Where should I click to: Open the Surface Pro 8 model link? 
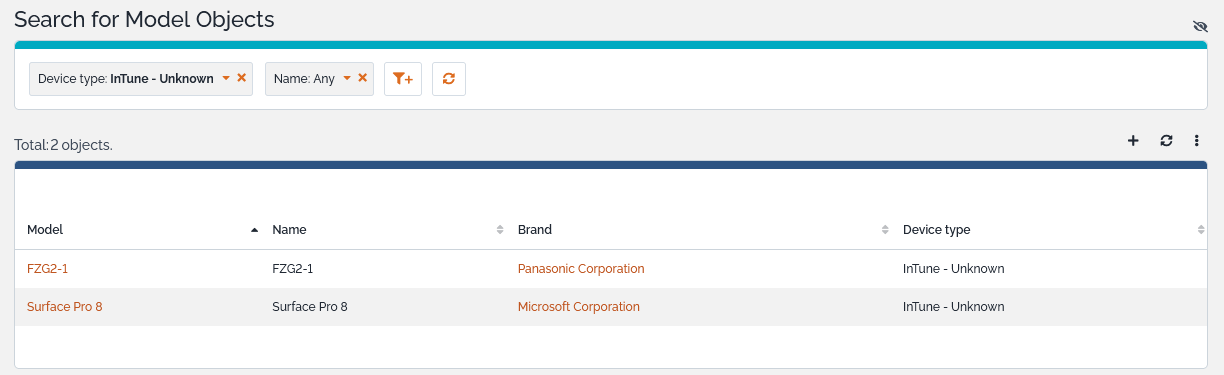pyautogui.click(x=65, y=307)
